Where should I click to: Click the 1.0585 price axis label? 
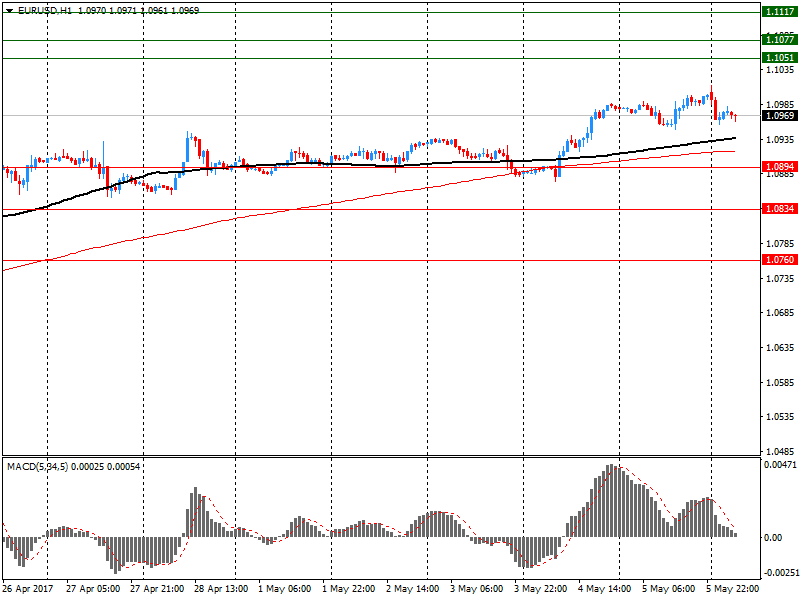click(781, 383)
